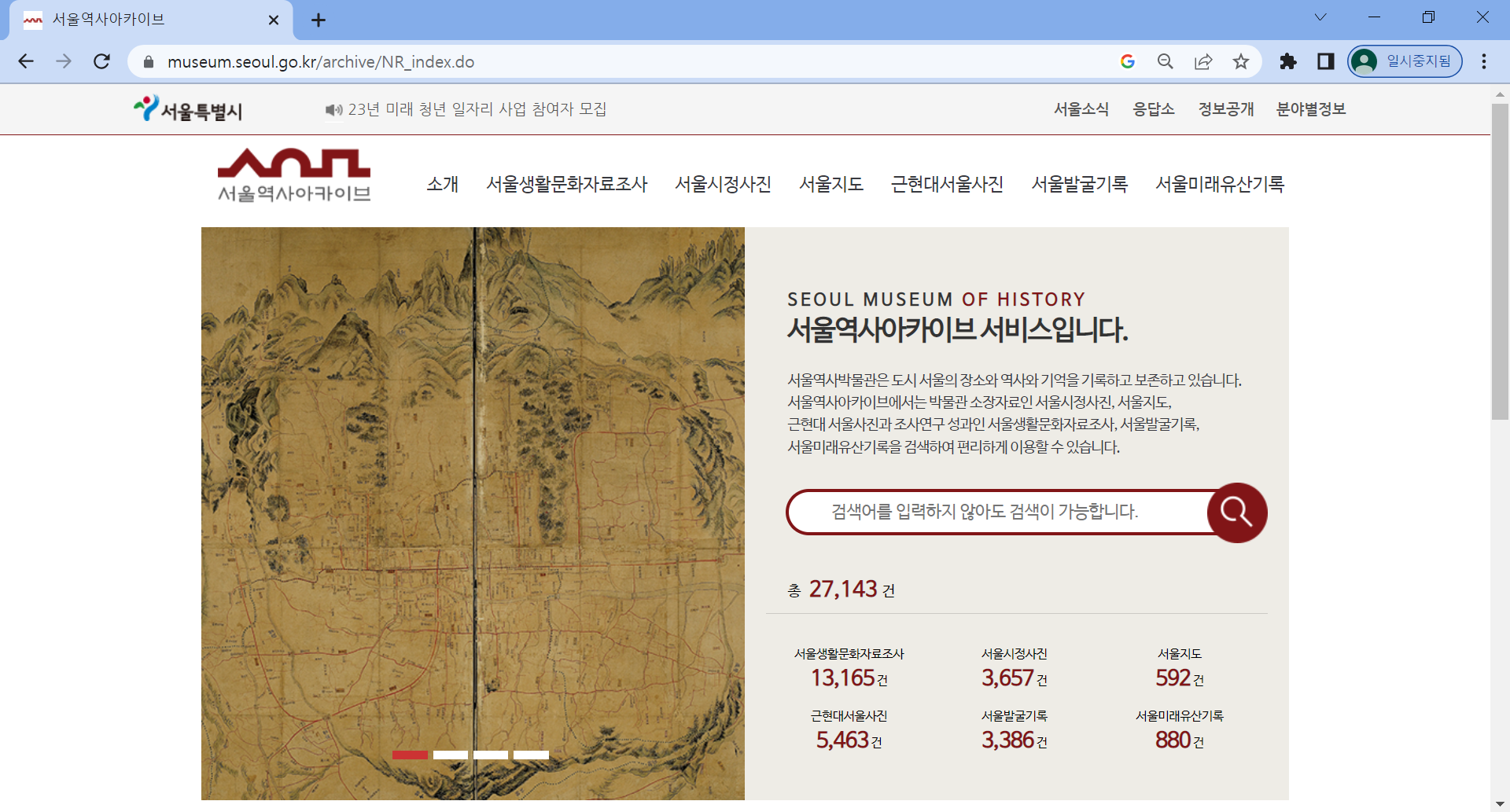Click the round red search button
The height and width of the screenshot is (812, 1510).
(x=1237, y=513)
